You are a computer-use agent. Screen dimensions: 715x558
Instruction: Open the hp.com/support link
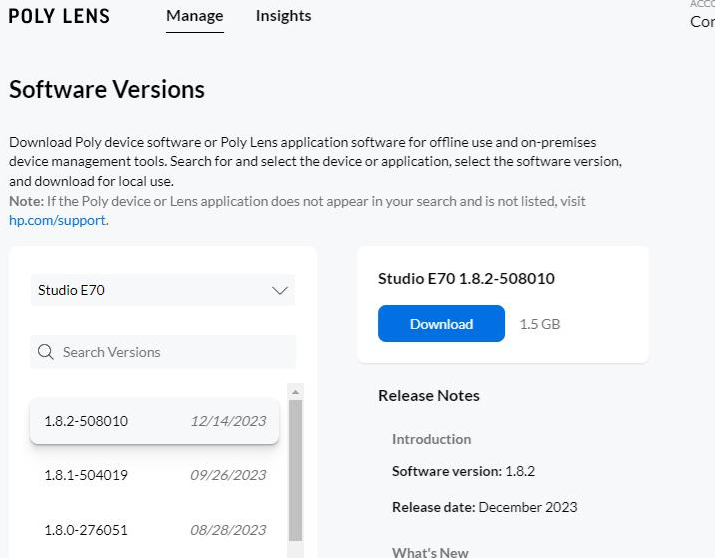click(57, 220)
